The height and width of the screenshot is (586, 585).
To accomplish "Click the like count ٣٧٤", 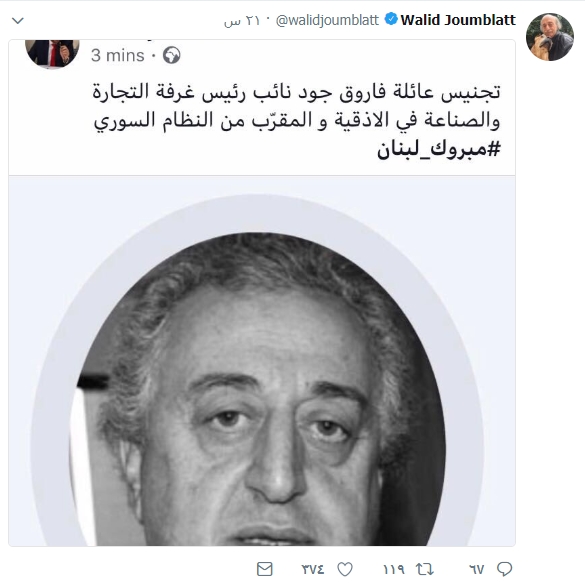I will pos(312,570).
